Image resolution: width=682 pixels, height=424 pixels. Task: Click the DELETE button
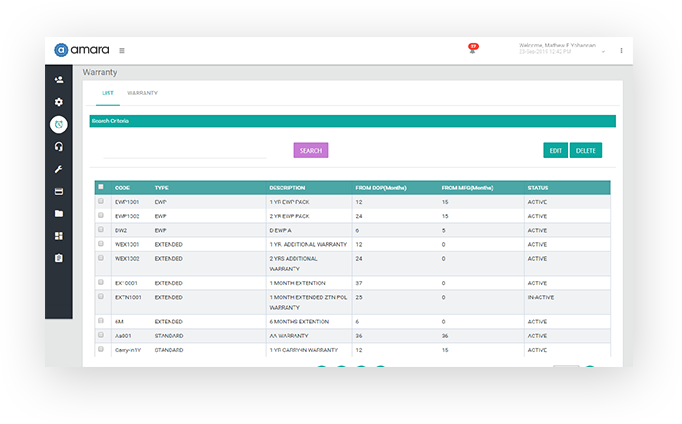pos(585,150)
